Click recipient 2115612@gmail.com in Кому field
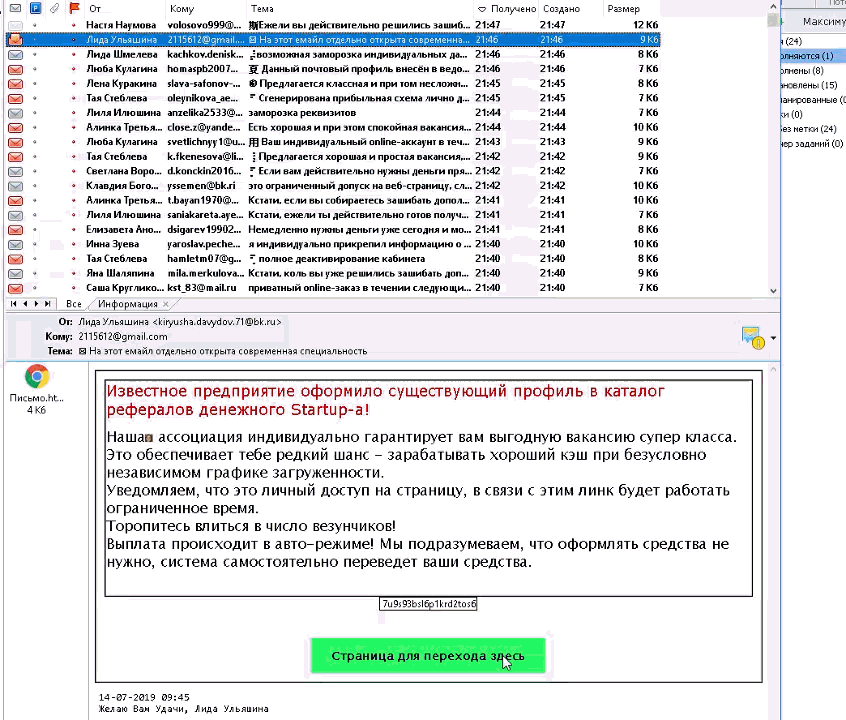846x720 pixels. pyautogui.click(x=123, y=336)
